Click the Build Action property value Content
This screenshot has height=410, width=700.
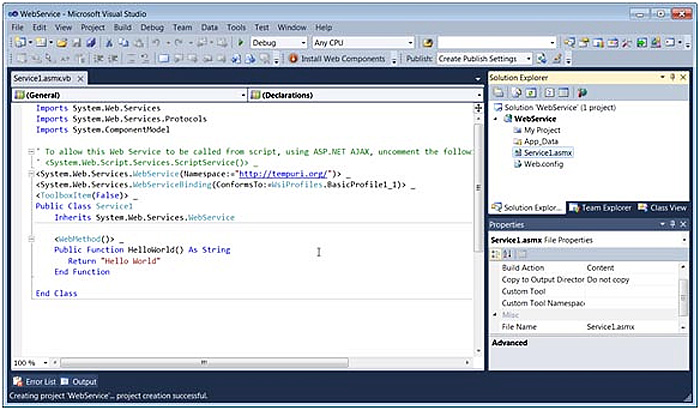tap(600, 268)
